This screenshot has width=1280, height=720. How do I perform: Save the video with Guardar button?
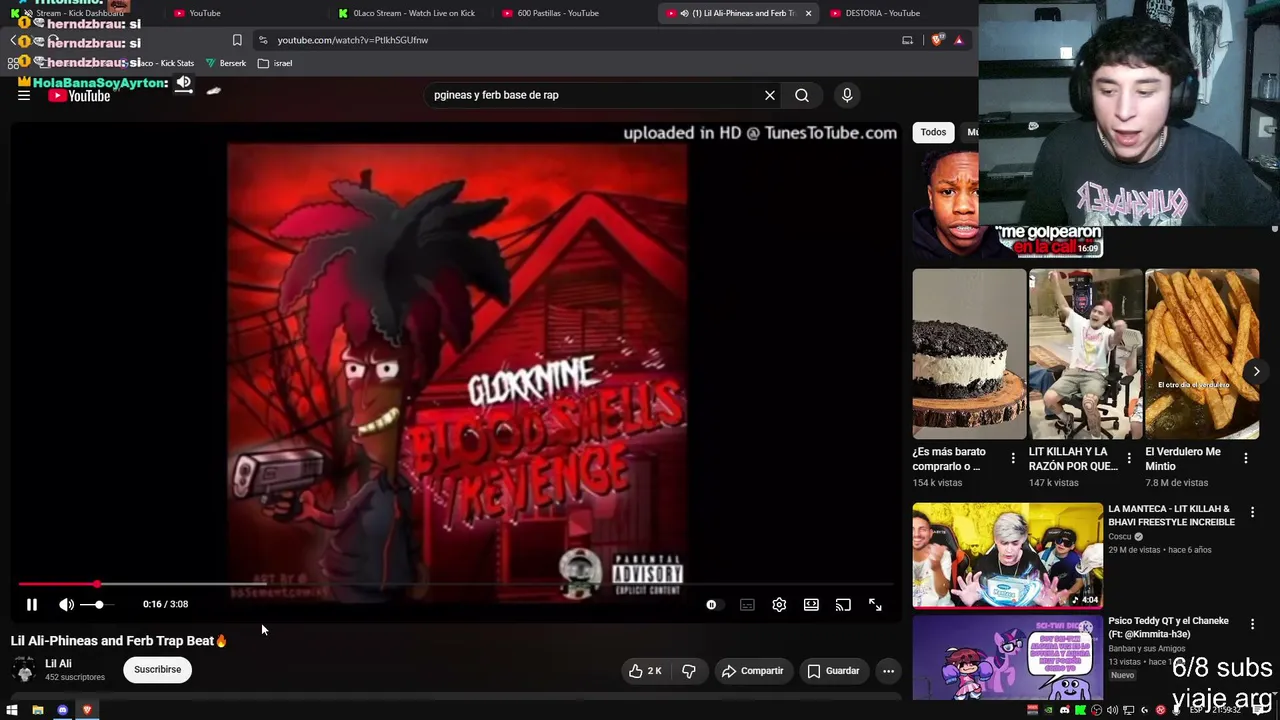pos(834,671)
